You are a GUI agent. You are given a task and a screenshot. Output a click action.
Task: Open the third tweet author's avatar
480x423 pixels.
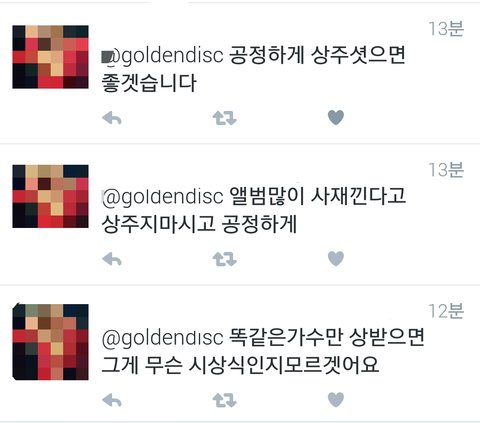point(50,342)
